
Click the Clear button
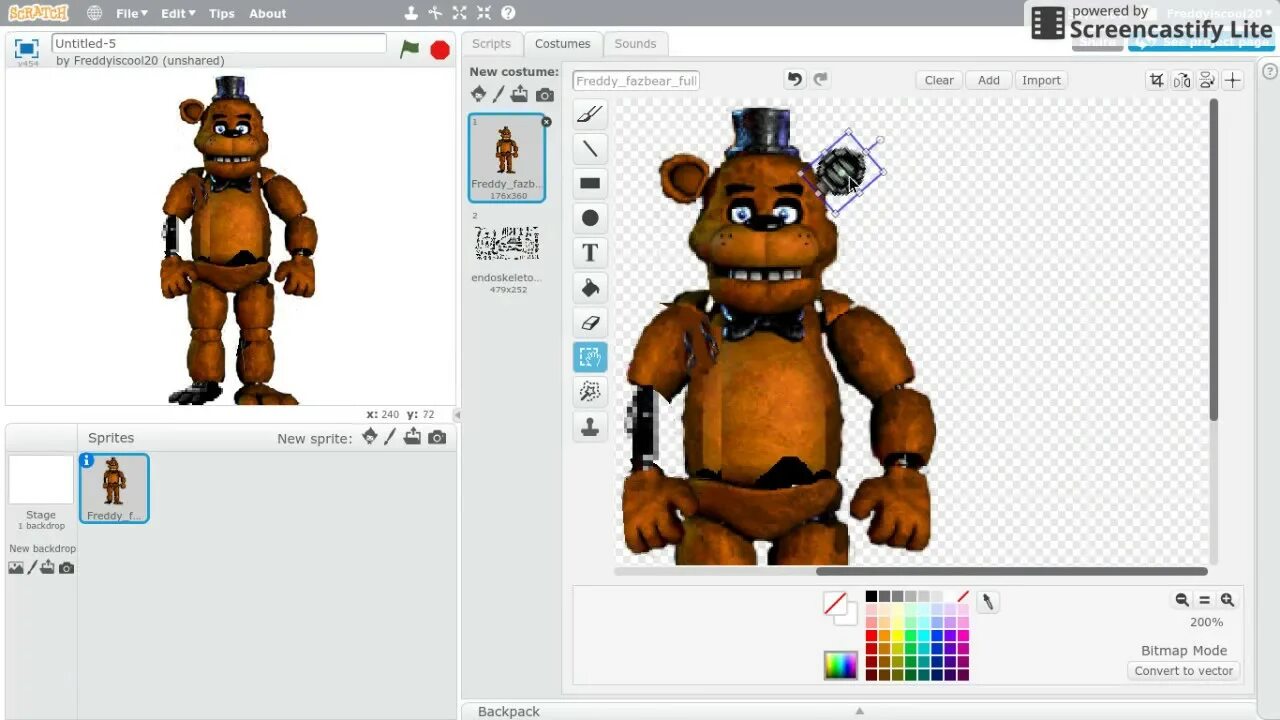(x=939, y=80)
